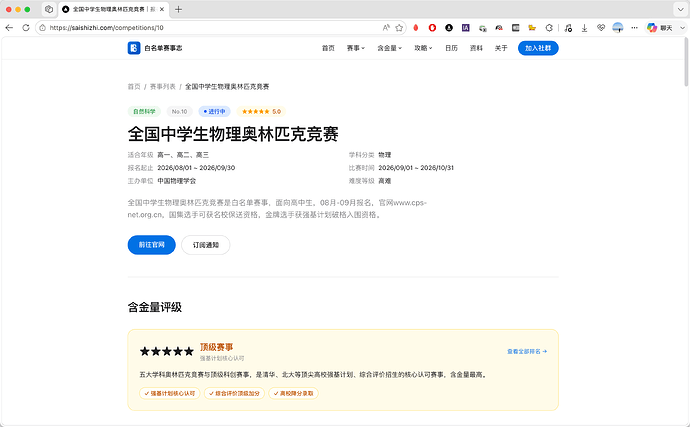Click the black round extension icon

click(449, 28)
